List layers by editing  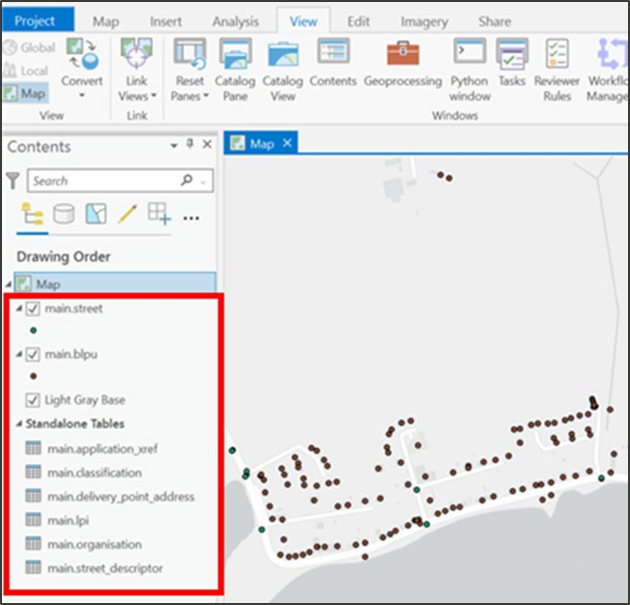[128, 213]
